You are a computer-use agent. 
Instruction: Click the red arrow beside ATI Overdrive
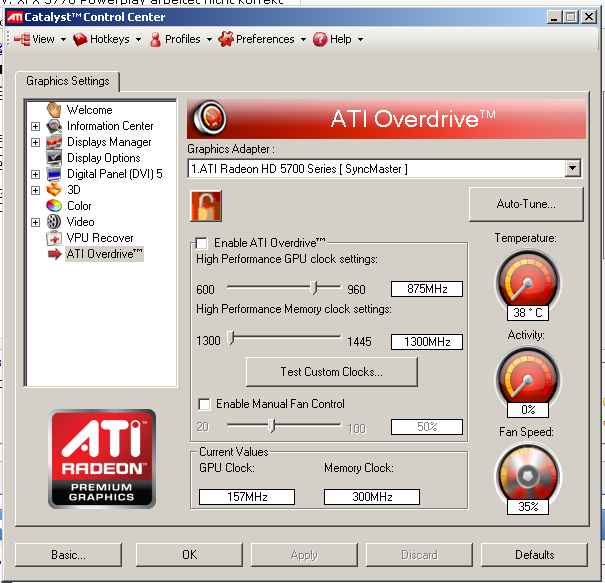(54, 254)
